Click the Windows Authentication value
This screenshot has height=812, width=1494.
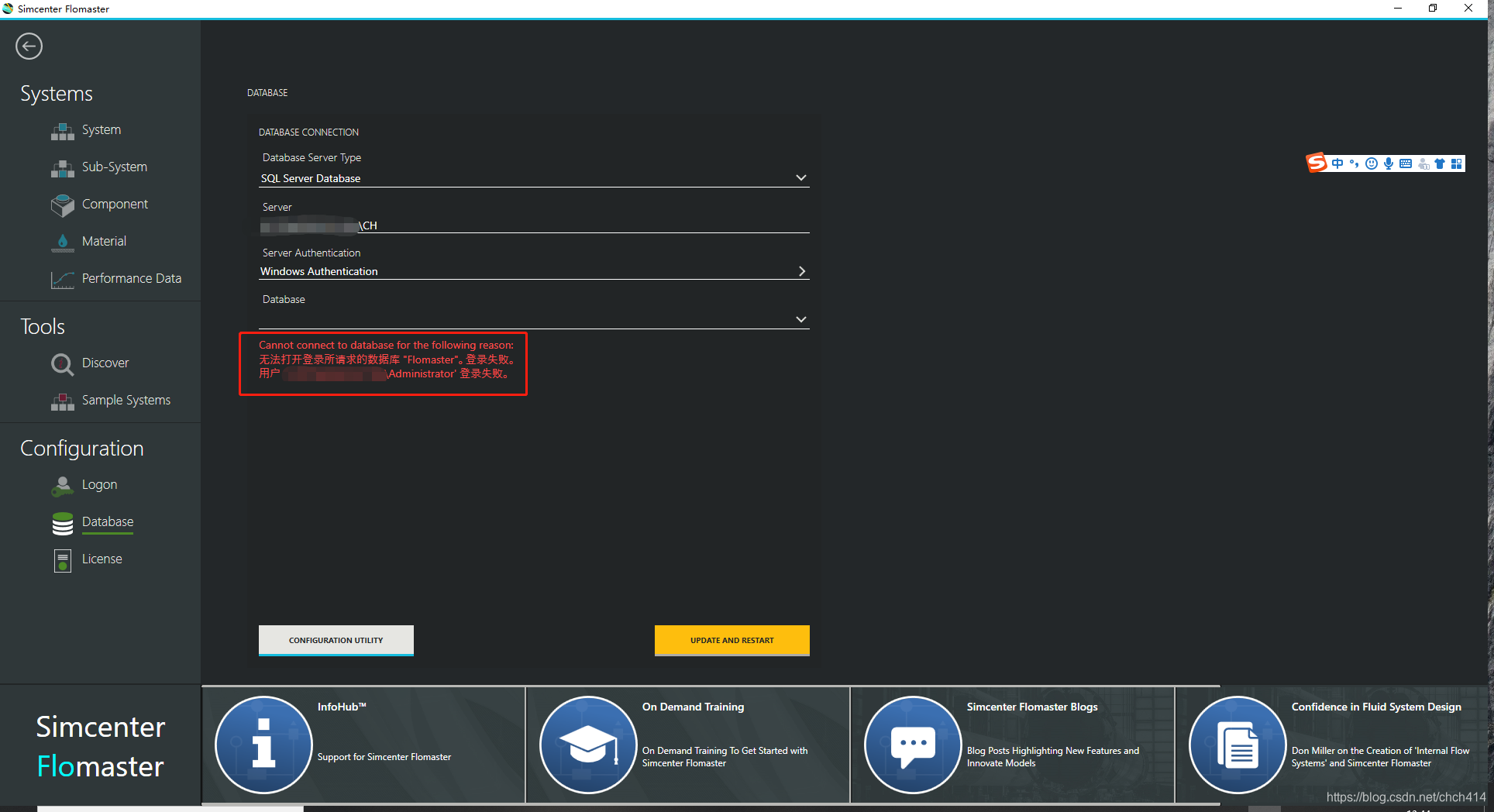coord(319,271)
